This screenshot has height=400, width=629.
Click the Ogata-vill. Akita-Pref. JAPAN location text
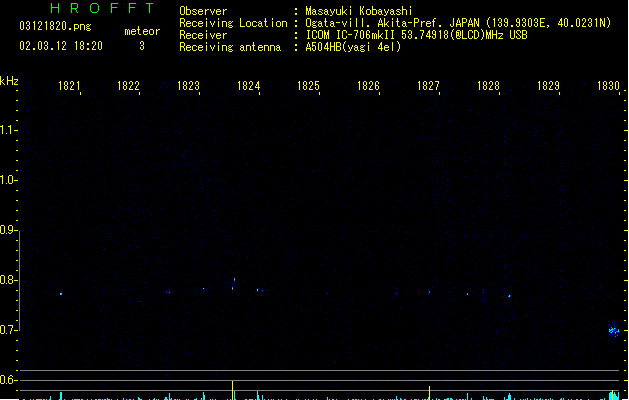(x=458, y=23)
